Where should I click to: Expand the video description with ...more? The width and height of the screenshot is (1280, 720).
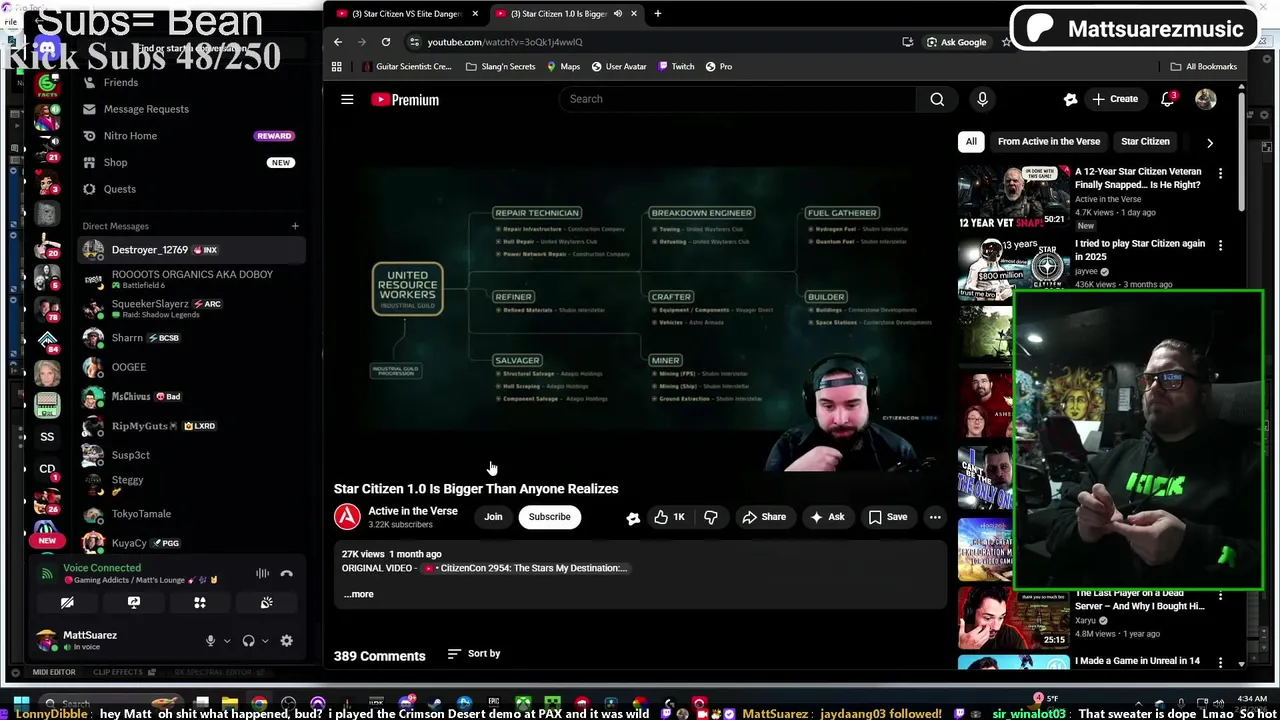358,594
